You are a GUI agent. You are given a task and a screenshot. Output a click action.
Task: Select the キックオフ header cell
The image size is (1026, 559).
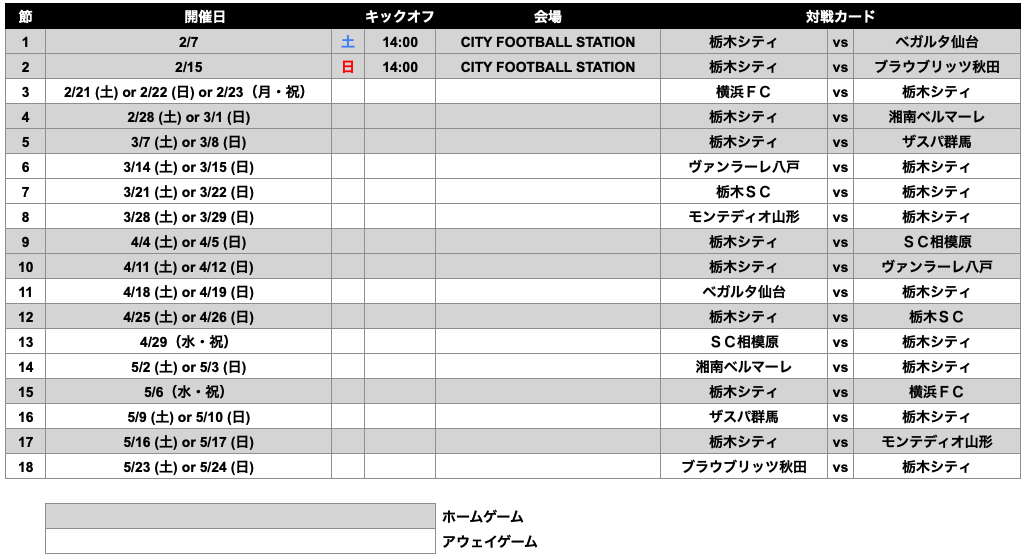[399, 16]
